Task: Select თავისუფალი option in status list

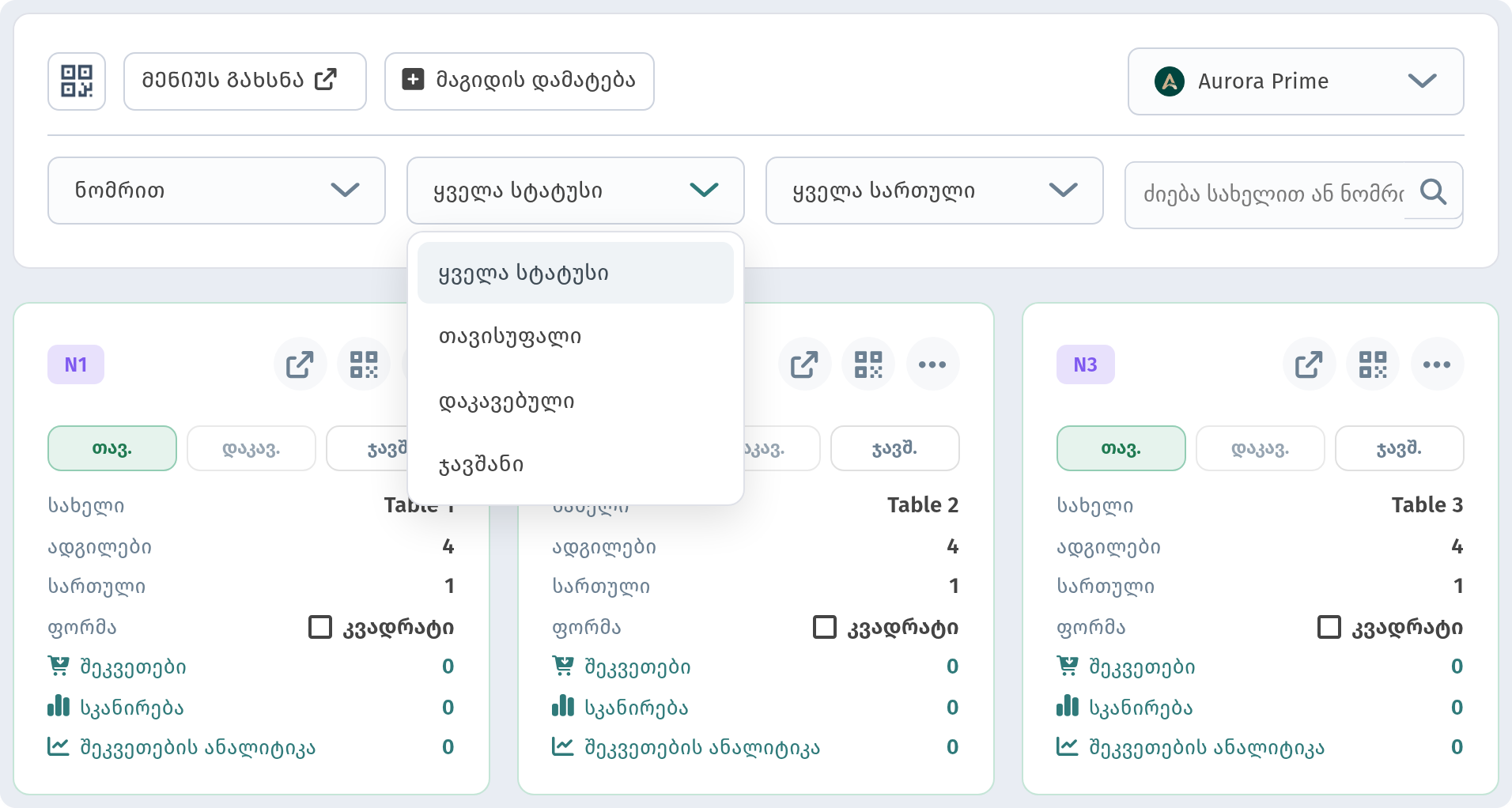Action: pyautogui.click(x=576, y=337)
